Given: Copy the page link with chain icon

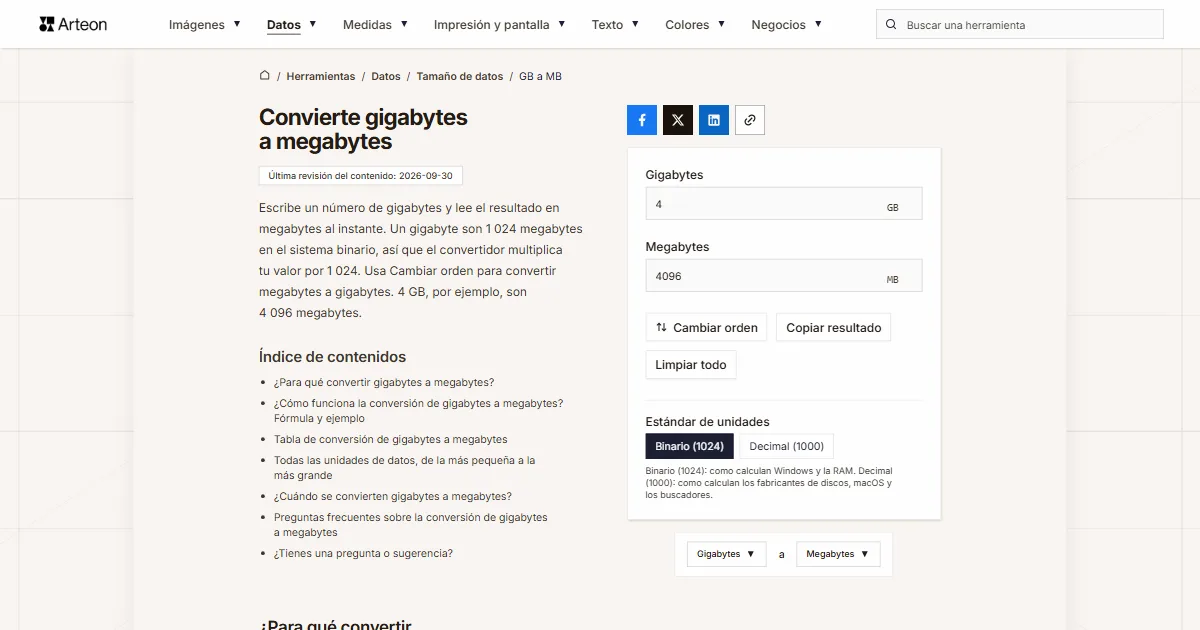Looking at the screenshot, I should 750,120.
